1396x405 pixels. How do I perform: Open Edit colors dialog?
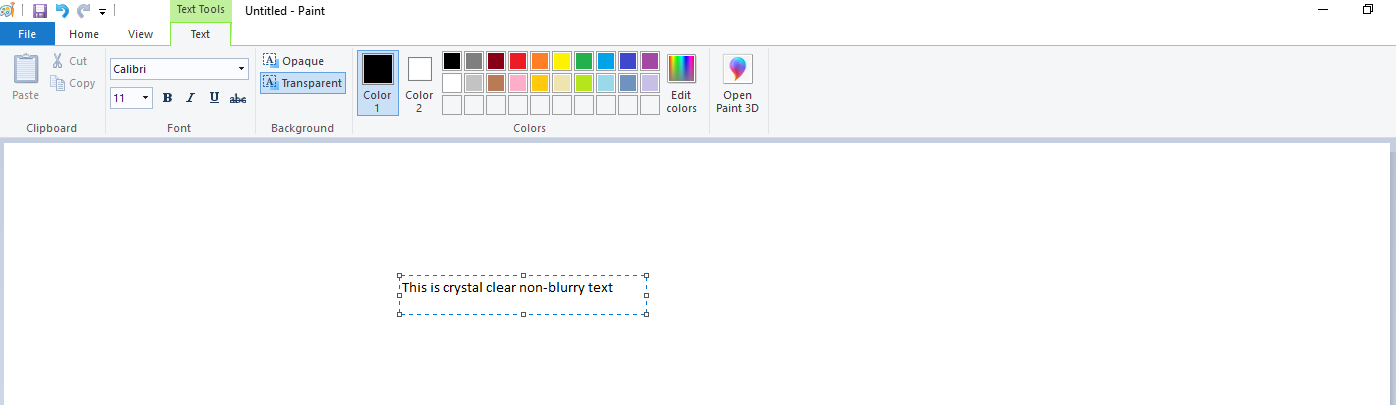[x=682, y=84]
